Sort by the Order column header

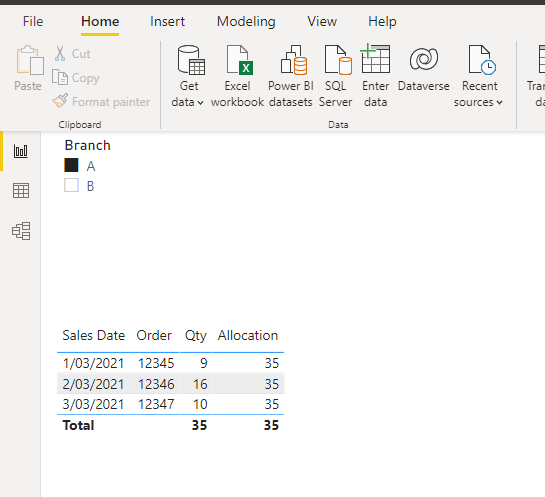pyautogui.click(x=154, y=335)
